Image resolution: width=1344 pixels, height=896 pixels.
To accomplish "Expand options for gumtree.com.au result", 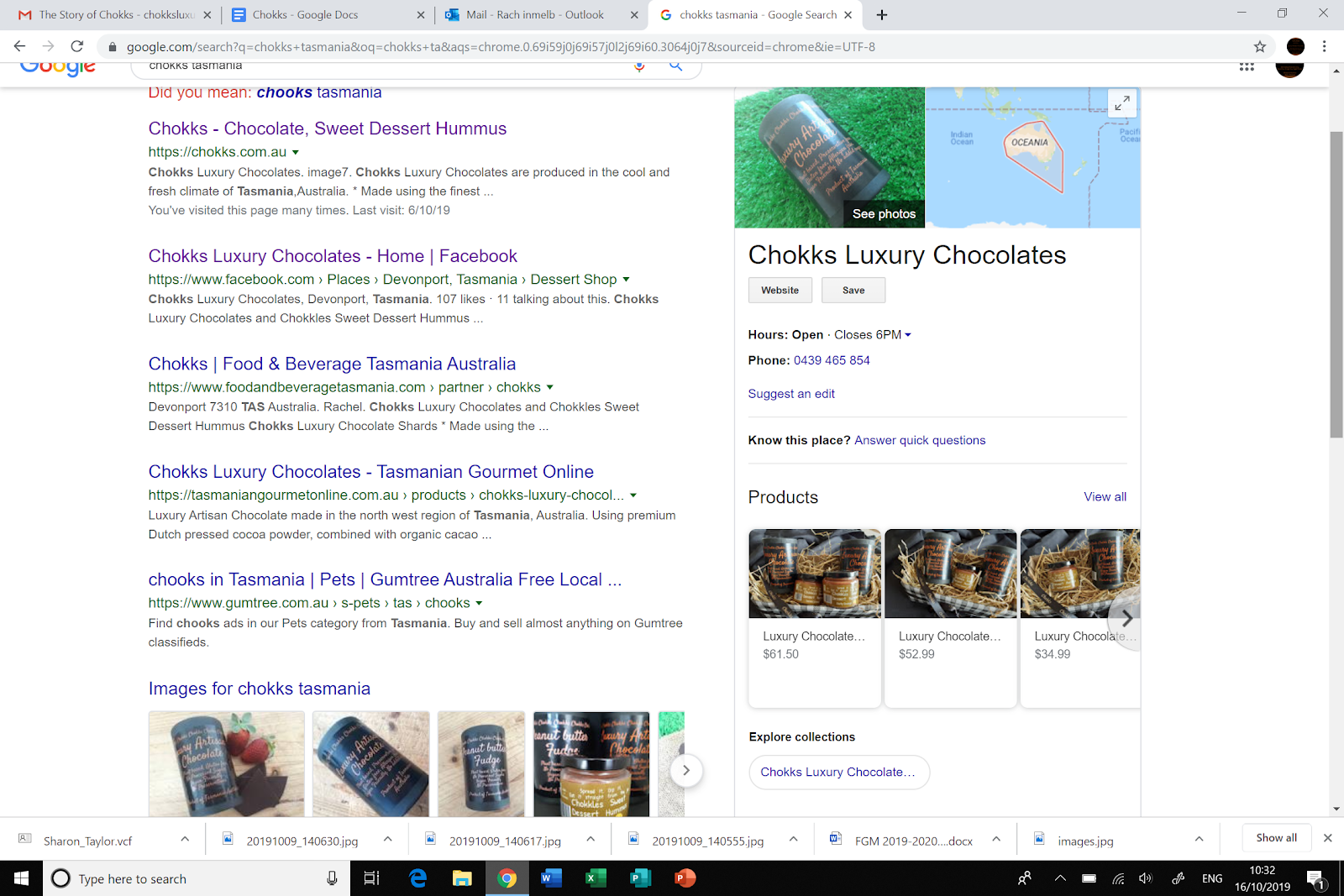I will click(479, 604).
